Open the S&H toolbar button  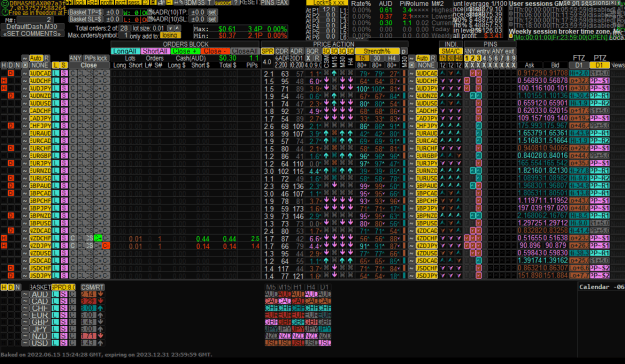[x=93, y=2]
